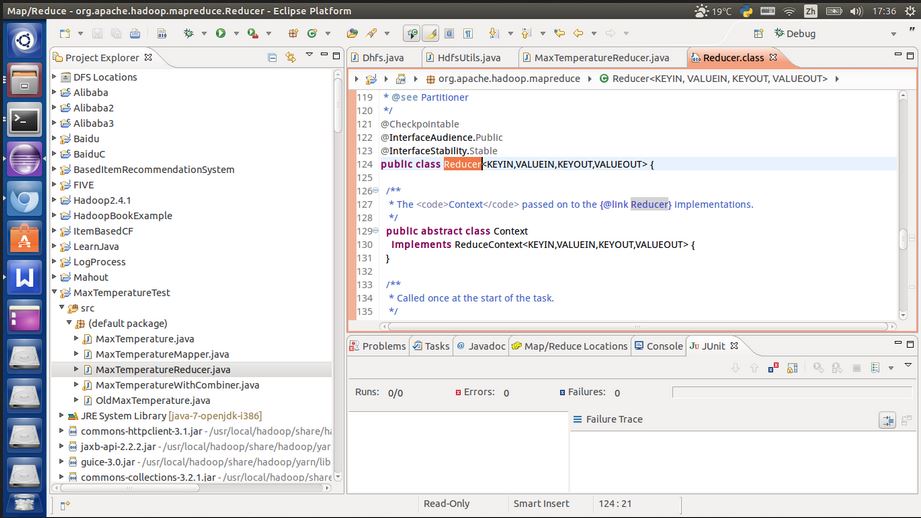Collapse the src folder node
Viewport: 921px width, 518px height.
click(x=62, y=307)
